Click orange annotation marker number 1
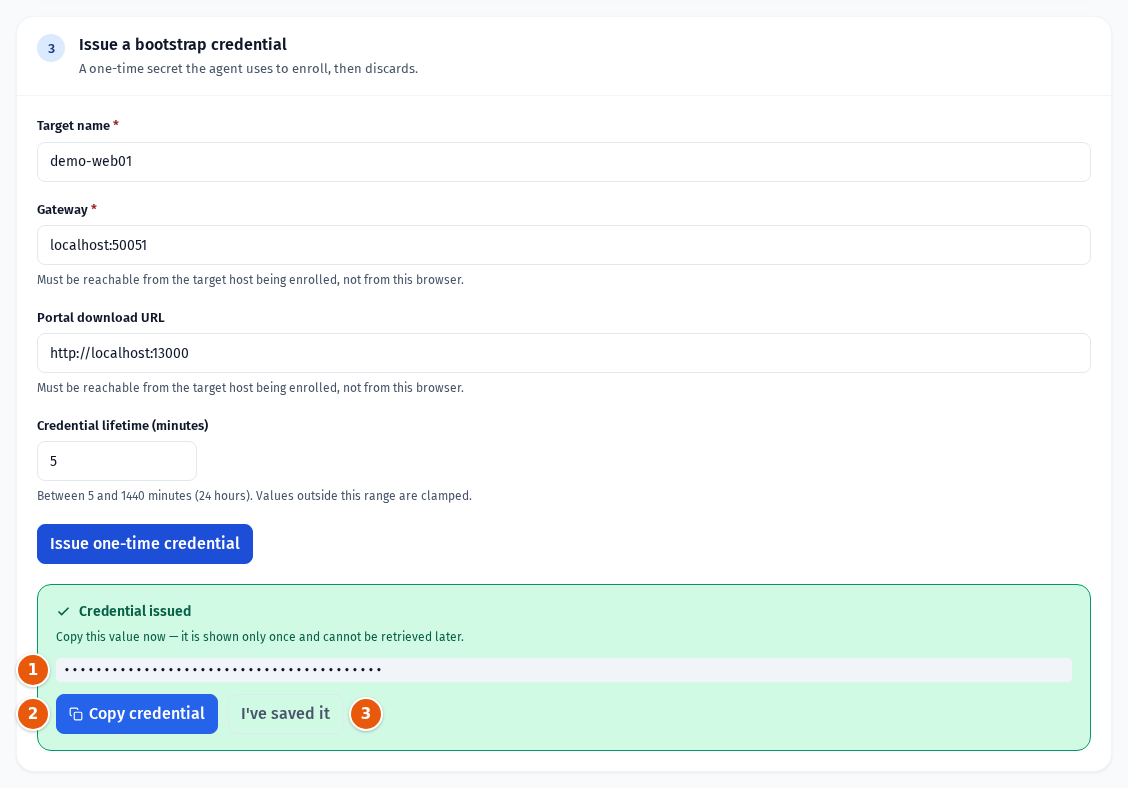1128x788 pixels. point(32,670)
